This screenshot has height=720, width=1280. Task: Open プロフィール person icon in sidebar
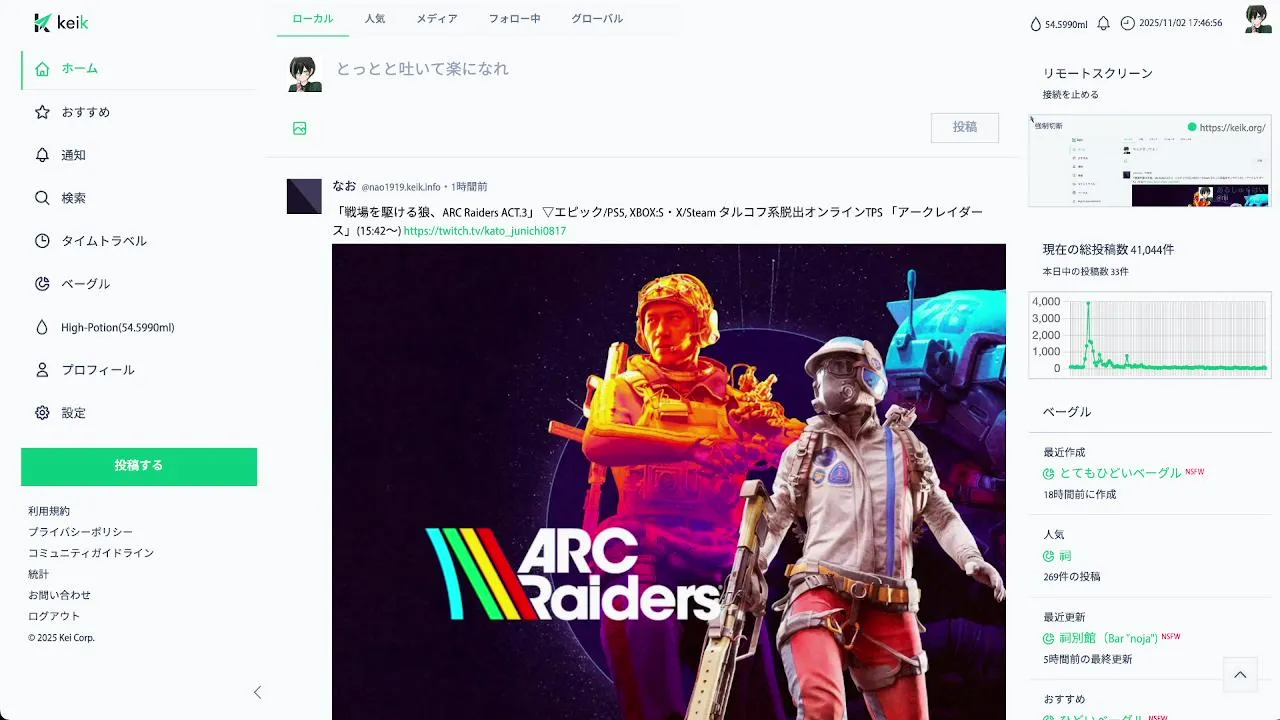point(42,370)
